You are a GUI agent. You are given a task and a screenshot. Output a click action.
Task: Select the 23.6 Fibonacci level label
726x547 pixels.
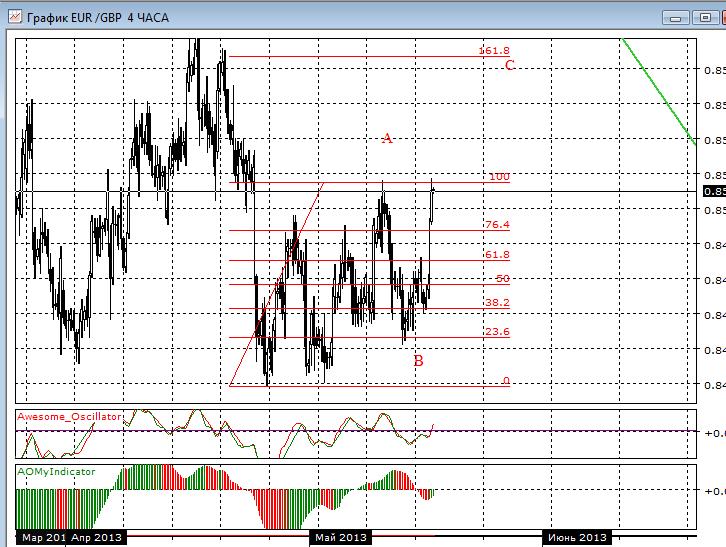point(497,331)
